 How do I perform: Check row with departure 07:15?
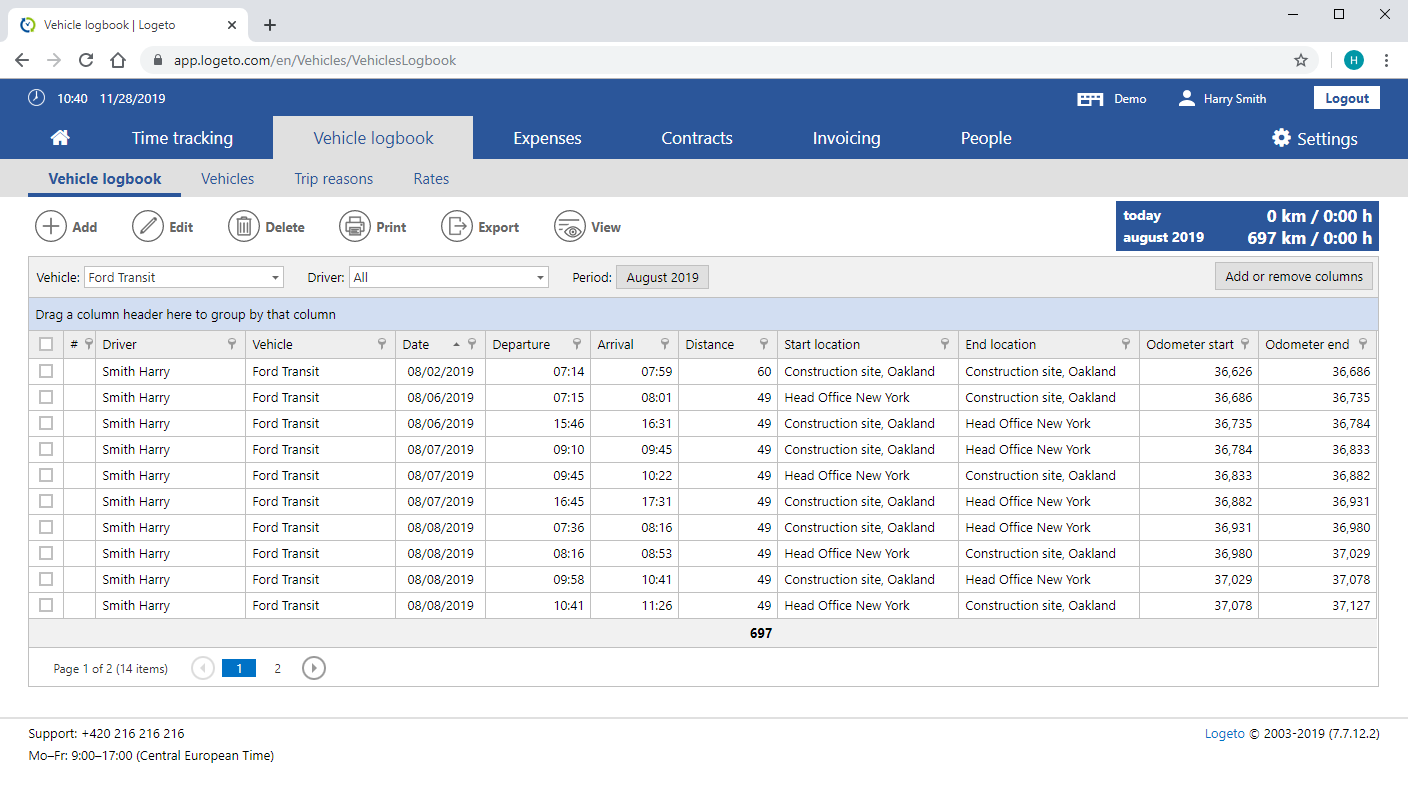click(x=46, y=397)
